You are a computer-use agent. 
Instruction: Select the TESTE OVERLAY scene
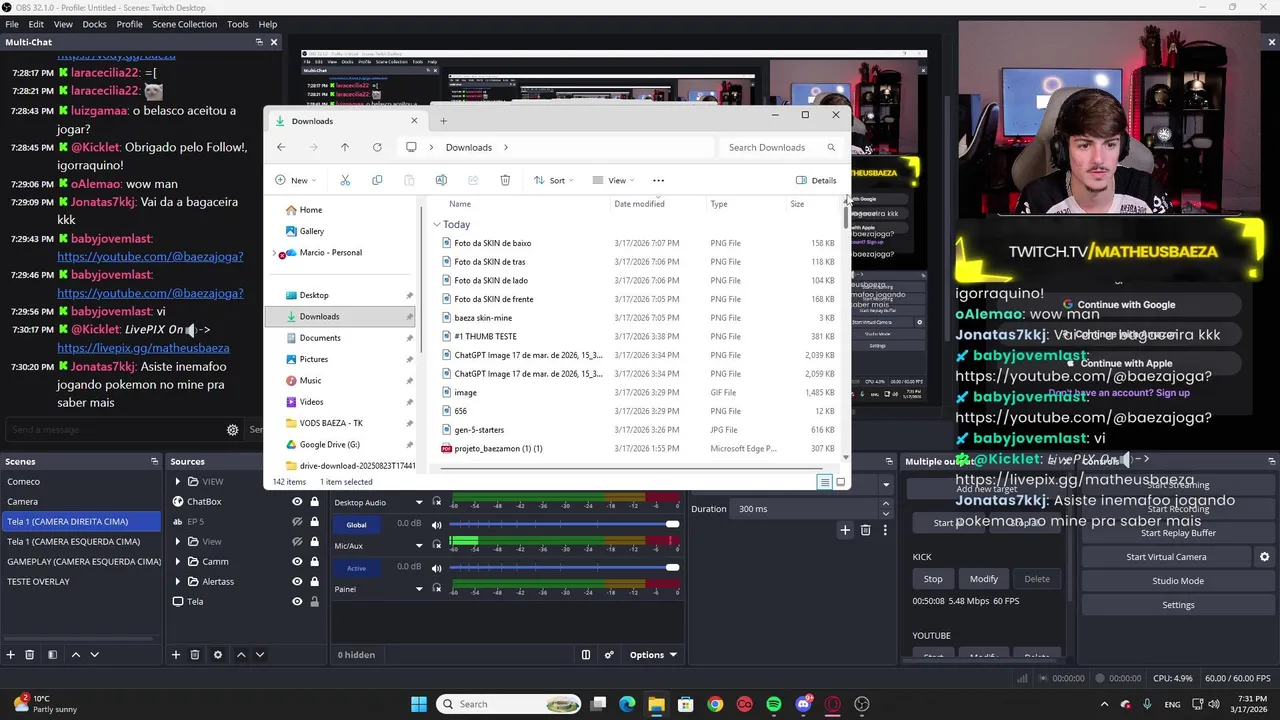click(80, 582)
